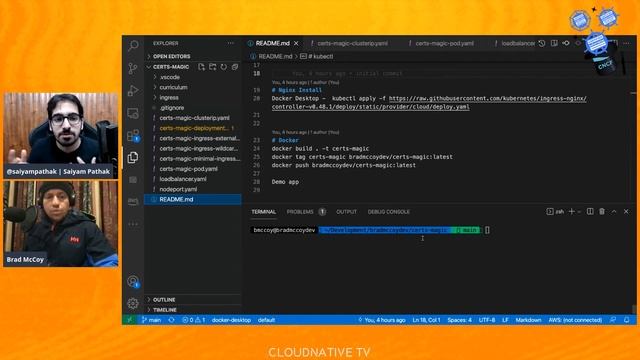
Task: Click the default namespace in status bar
Action: (266, 320)
